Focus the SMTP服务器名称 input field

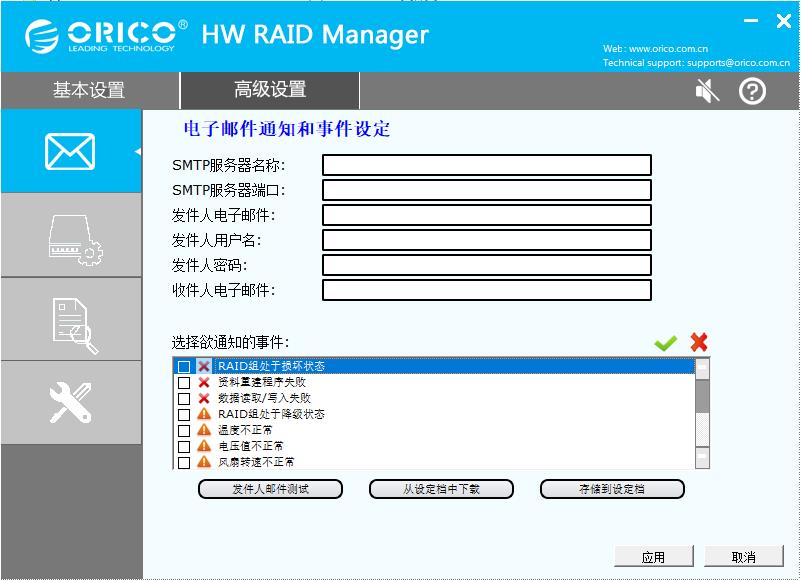pyautogui.click(x=487, y=165)
